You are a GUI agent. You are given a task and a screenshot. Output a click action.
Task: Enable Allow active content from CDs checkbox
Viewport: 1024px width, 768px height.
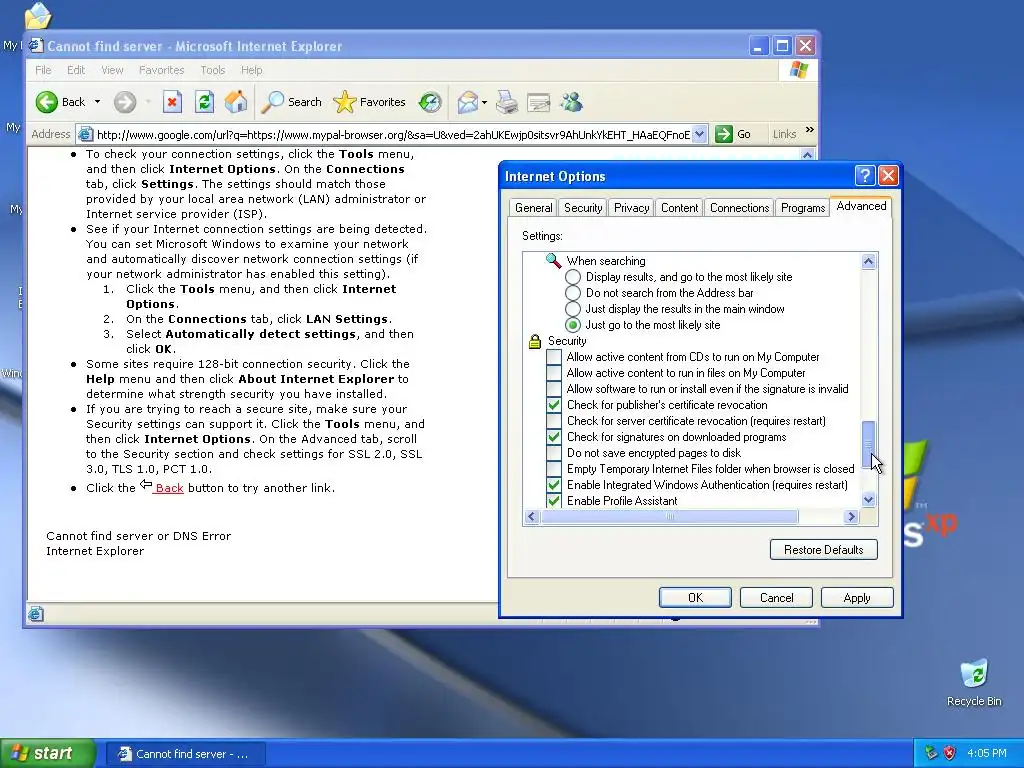pyautogui.click(x=554, y=357)
